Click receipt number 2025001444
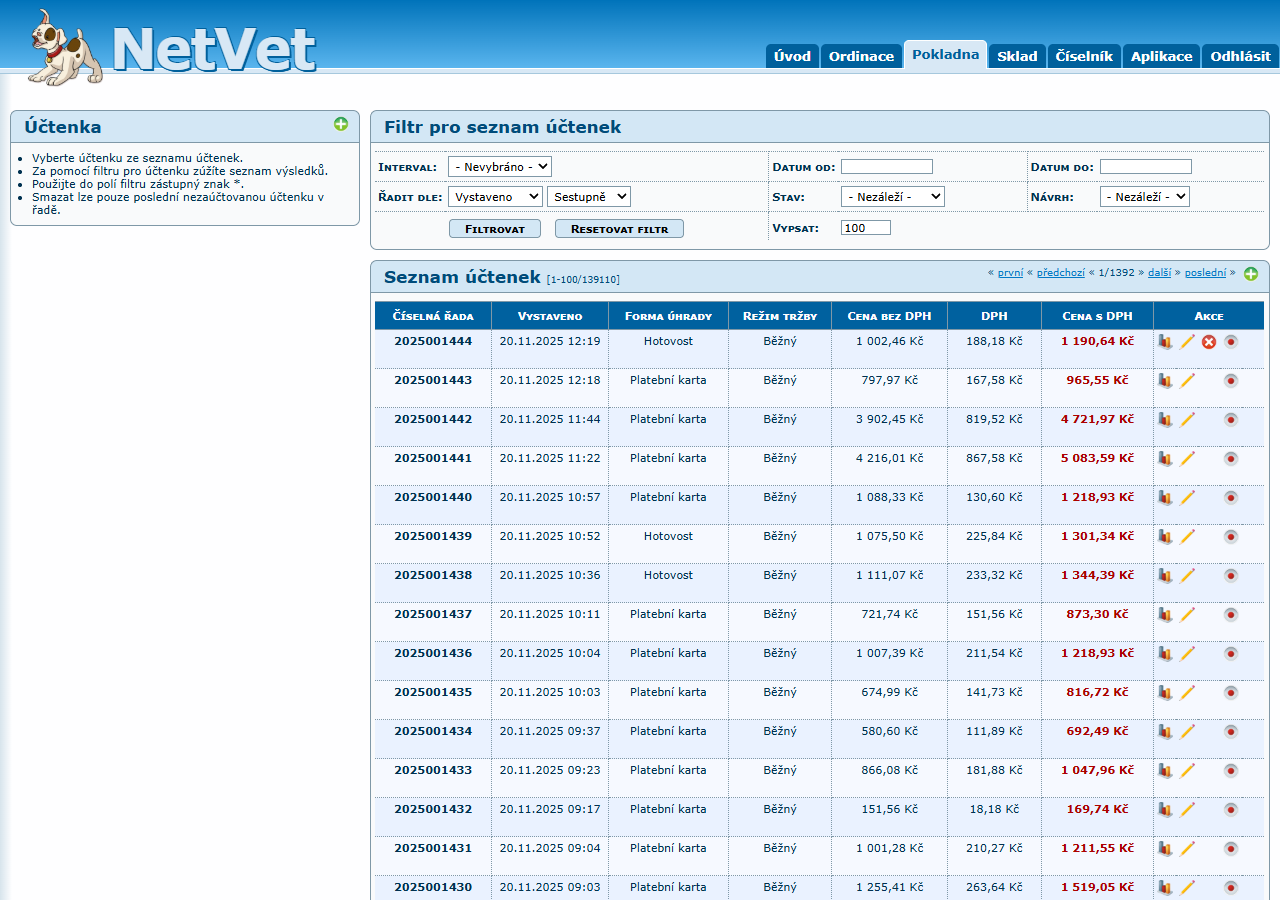The height and width of the screenshot is (900, 1280). tap(433, 341)
